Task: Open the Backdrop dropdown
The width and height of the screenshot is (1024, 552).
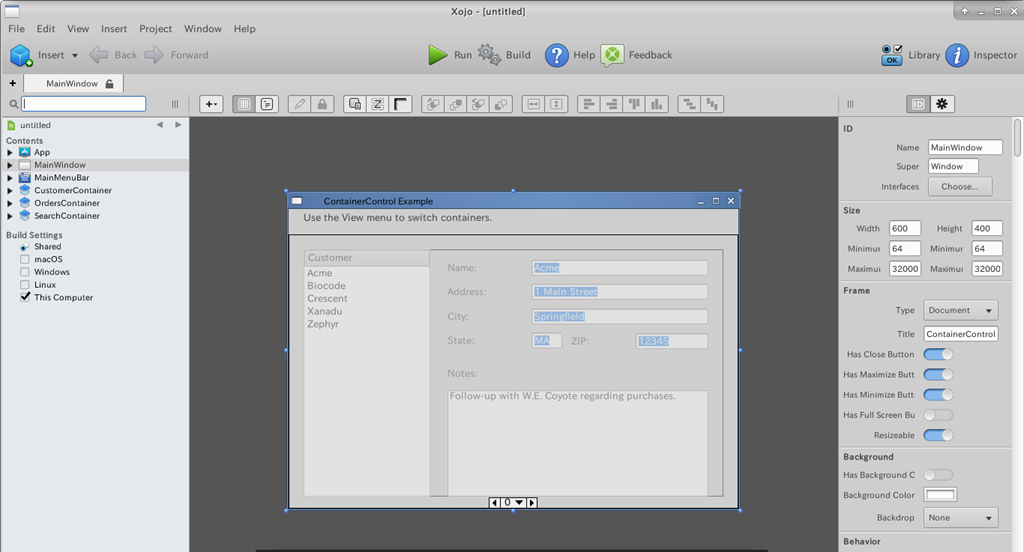Action: pos(961,518)
